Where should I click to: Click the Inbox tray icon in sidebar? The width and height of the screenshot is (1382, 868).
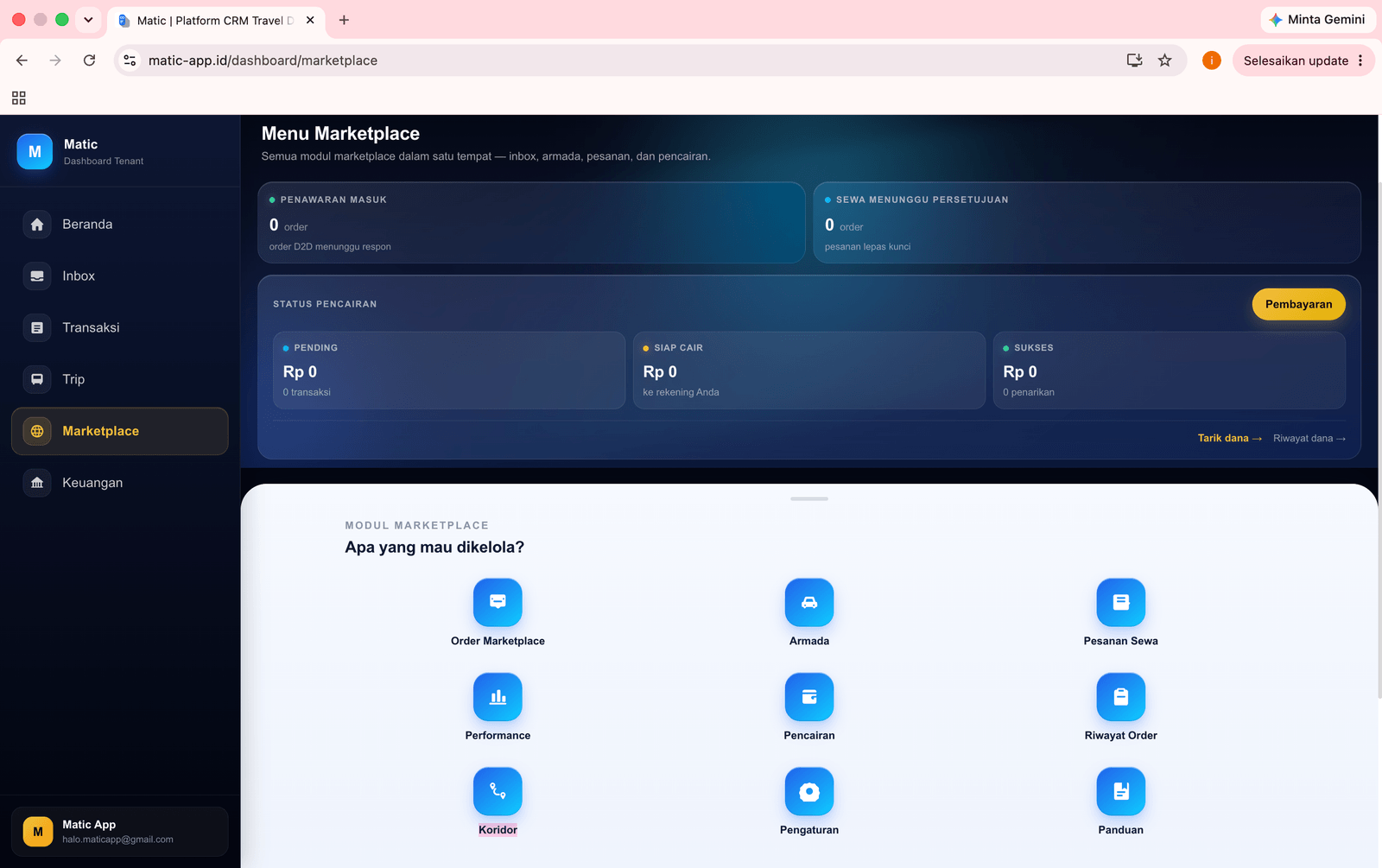coord(37,276)
